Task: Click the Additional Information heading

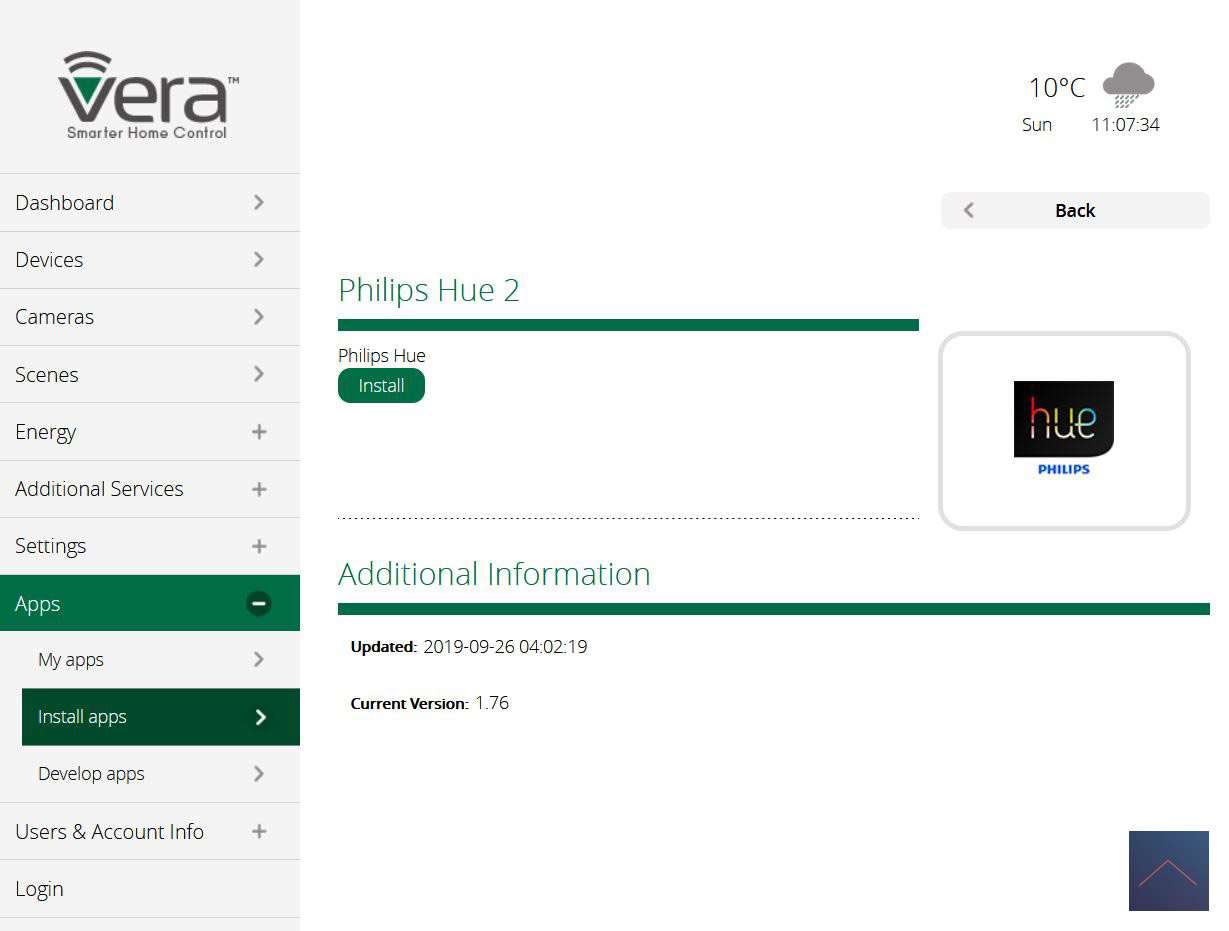Action: pos(494,574)
